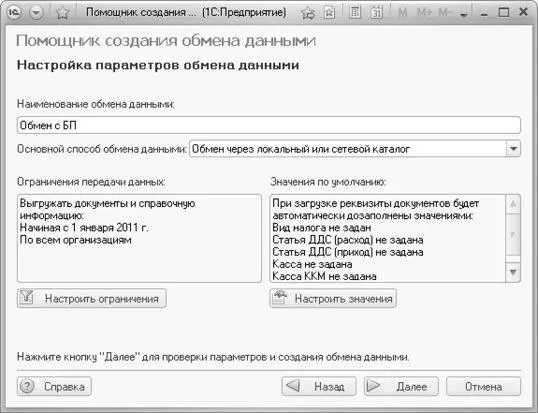Go back with 'Назад' button
Screen dimensions: 538x413
pyautogui.click(x=319, y=387)
